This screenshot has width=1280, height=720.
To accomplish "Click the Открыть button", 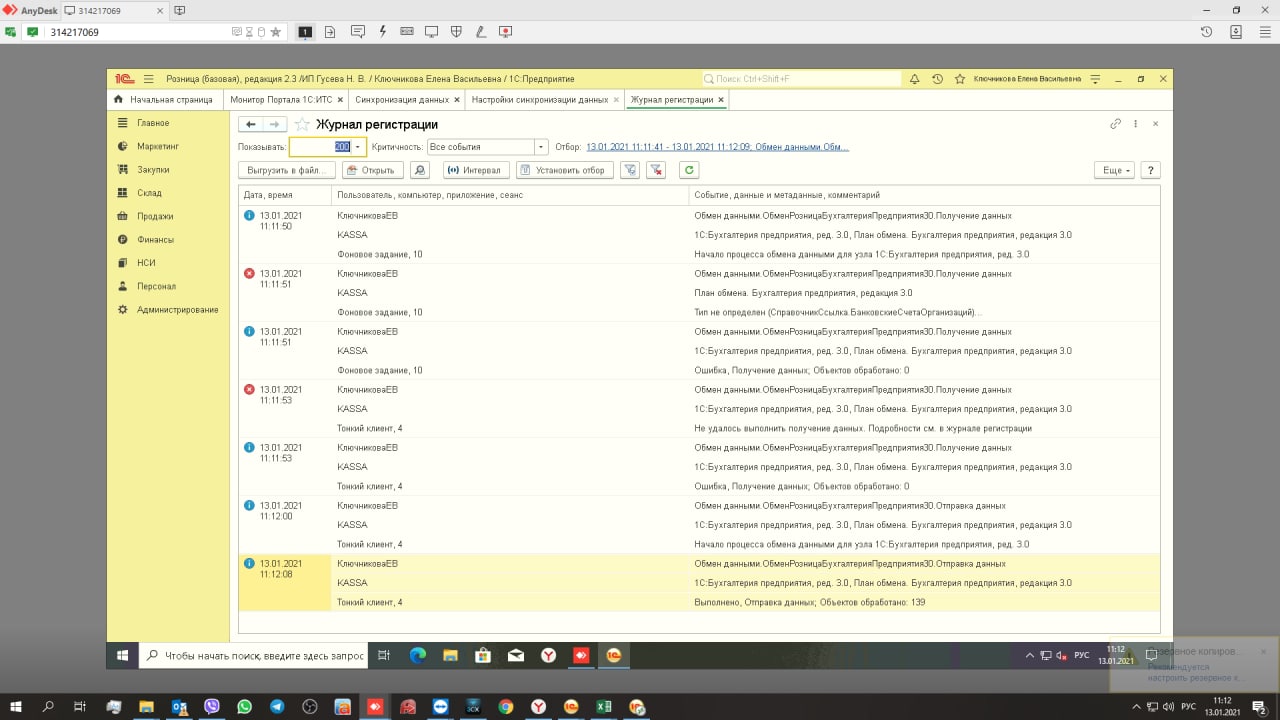I will 372,170.
